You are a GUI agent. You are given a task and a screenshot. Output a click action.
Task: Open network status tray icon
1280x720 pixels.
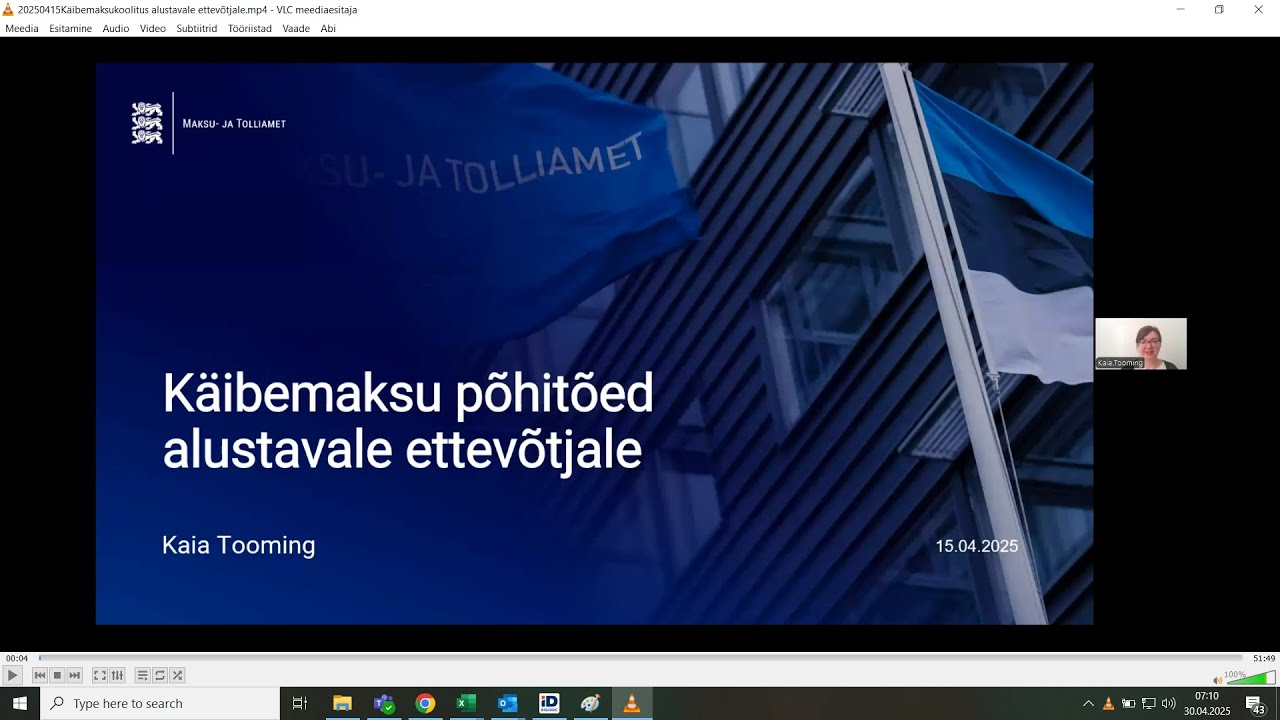[1148, 704]
